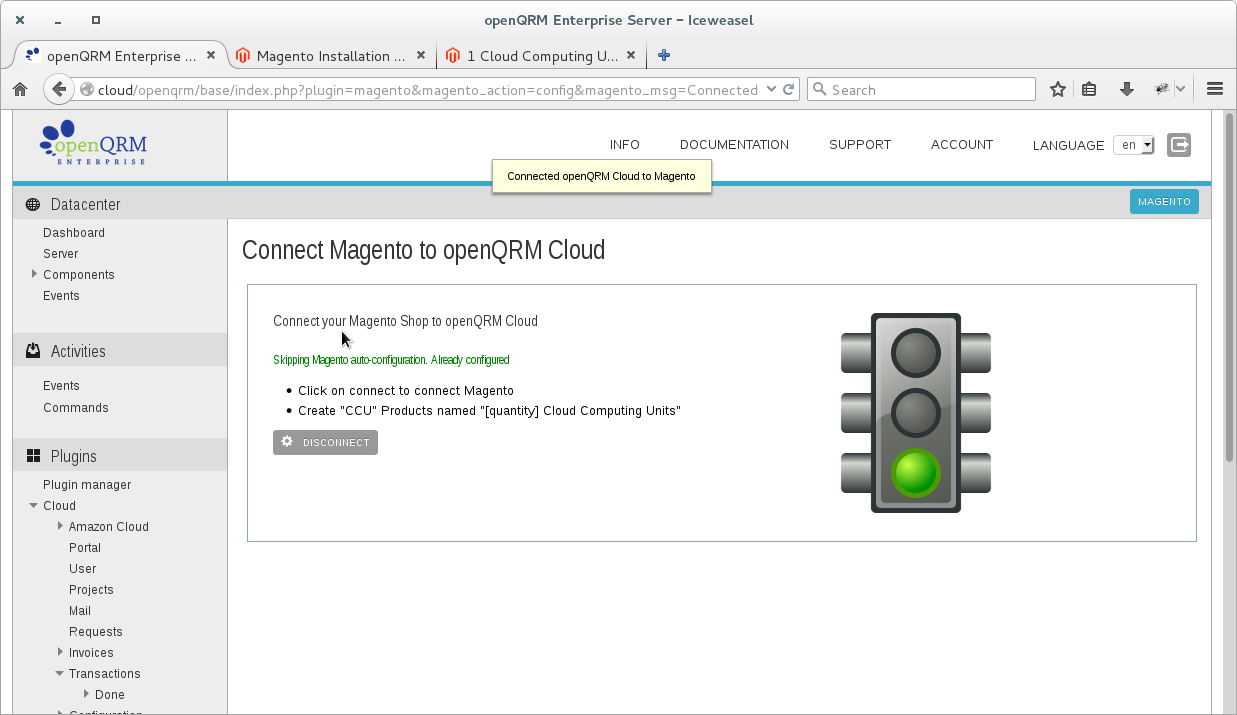Open the Dashboard link
The width and height of the screenshot is (1237, 715).
pos(74,233)
